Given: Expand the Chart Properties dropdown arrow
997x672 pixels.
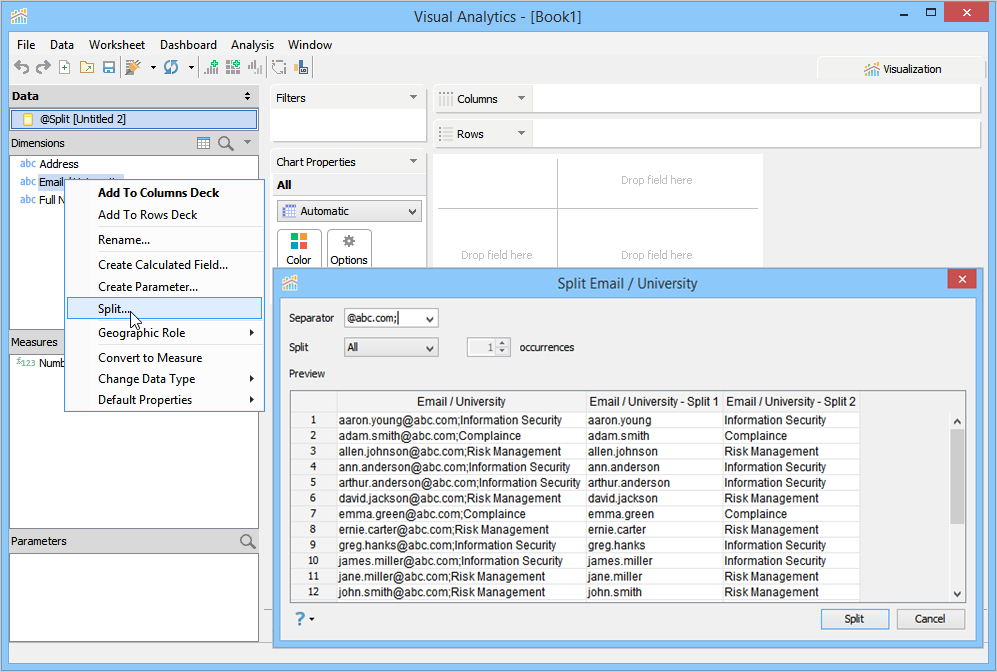Looking at the screenshot, I should pyautogui.click(x=413, y=161).
